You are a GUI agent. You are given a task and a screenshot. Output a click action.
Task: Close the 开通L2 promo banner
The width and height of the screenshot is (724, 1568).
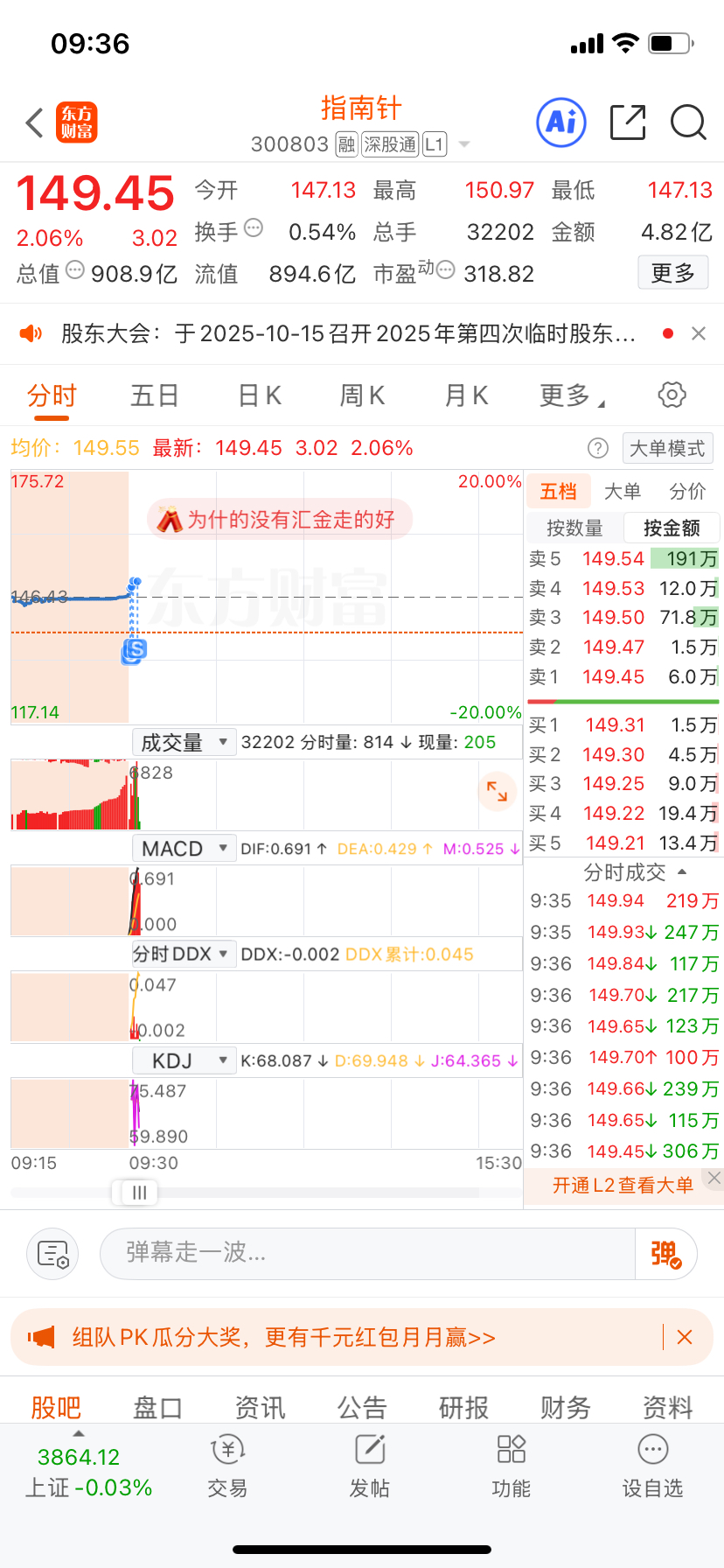[714, 1178]
